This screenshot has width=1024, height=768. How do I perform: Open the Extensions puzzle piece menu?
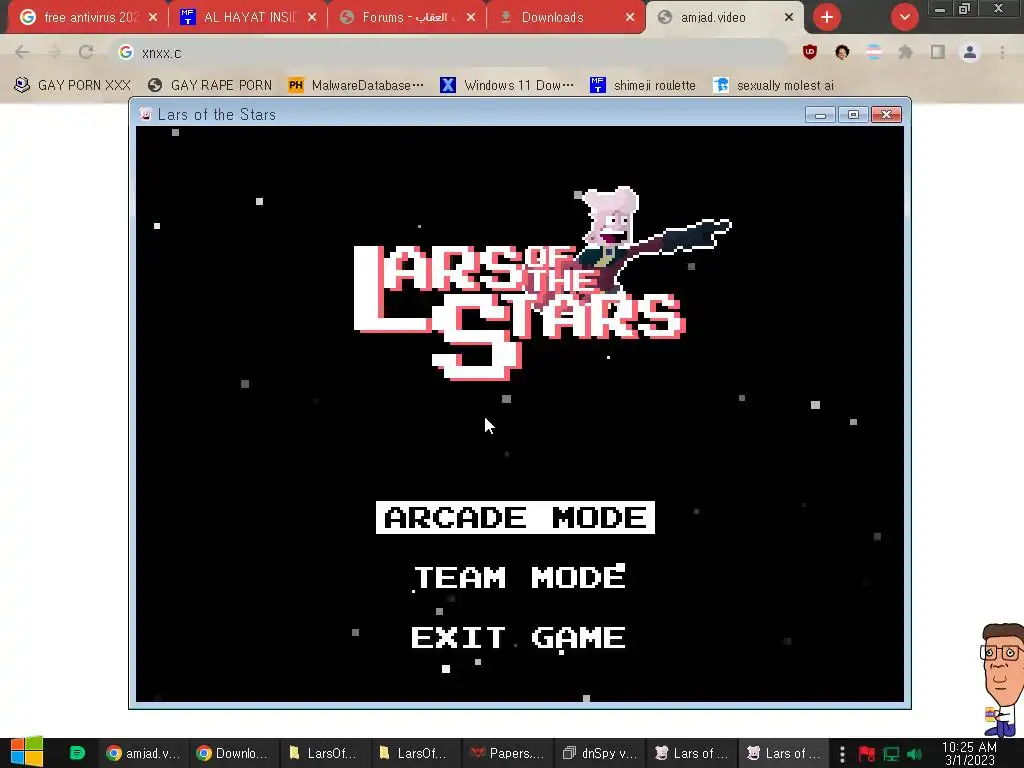(x=906, y=52)
